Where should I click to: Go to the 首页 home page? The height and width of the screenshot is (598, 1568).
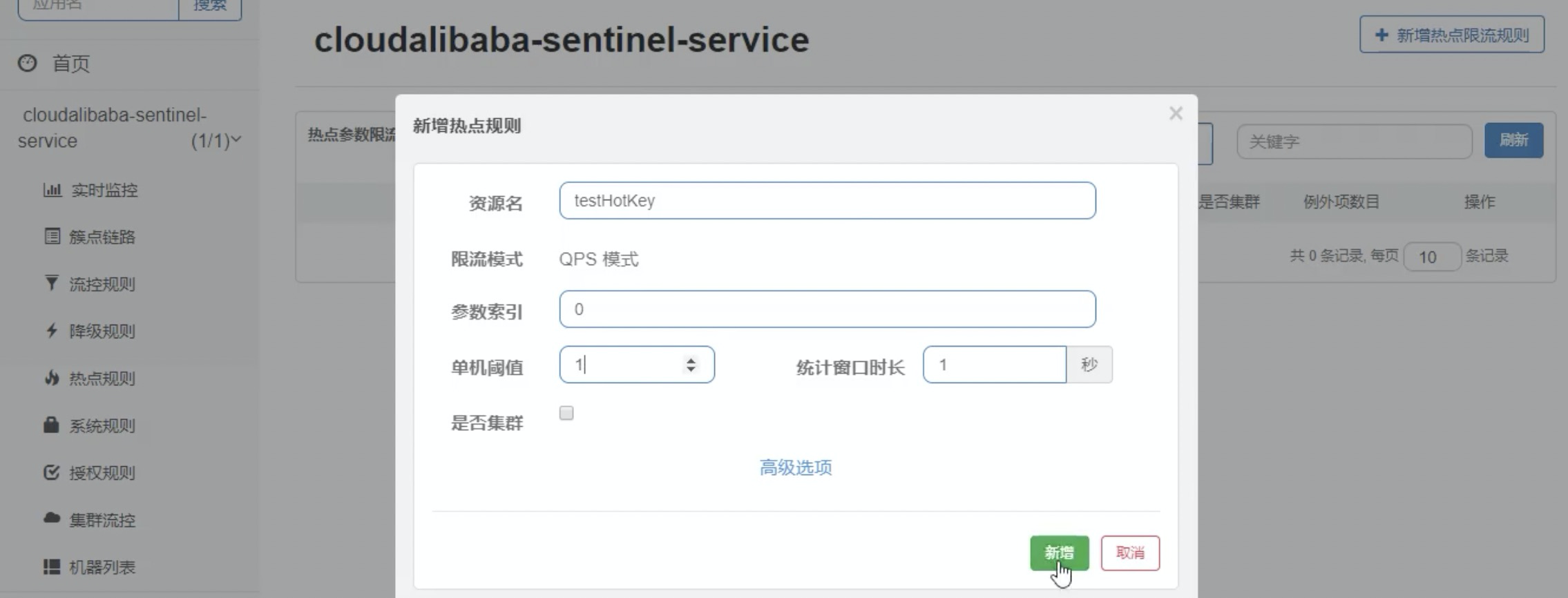click(69, 63)
